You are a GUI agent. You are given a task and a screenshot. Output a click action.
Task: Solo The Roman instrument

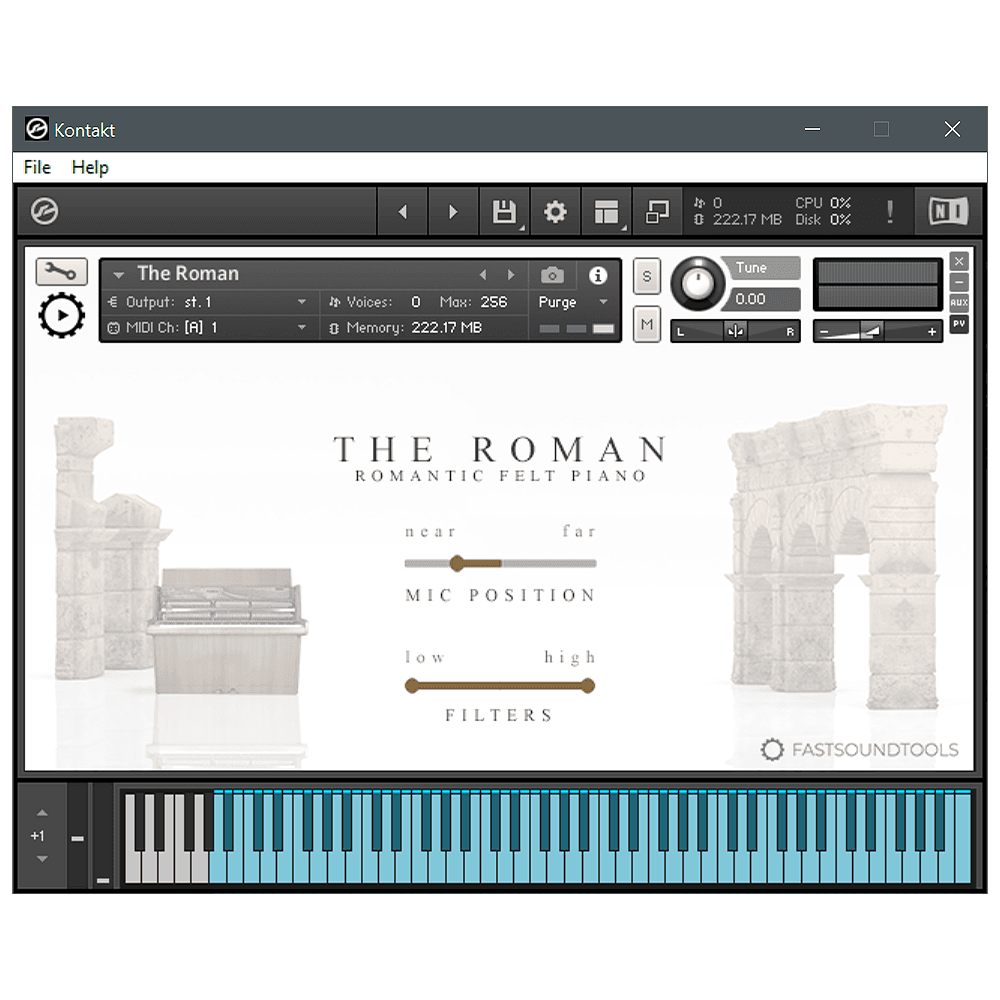click(646, 276)
